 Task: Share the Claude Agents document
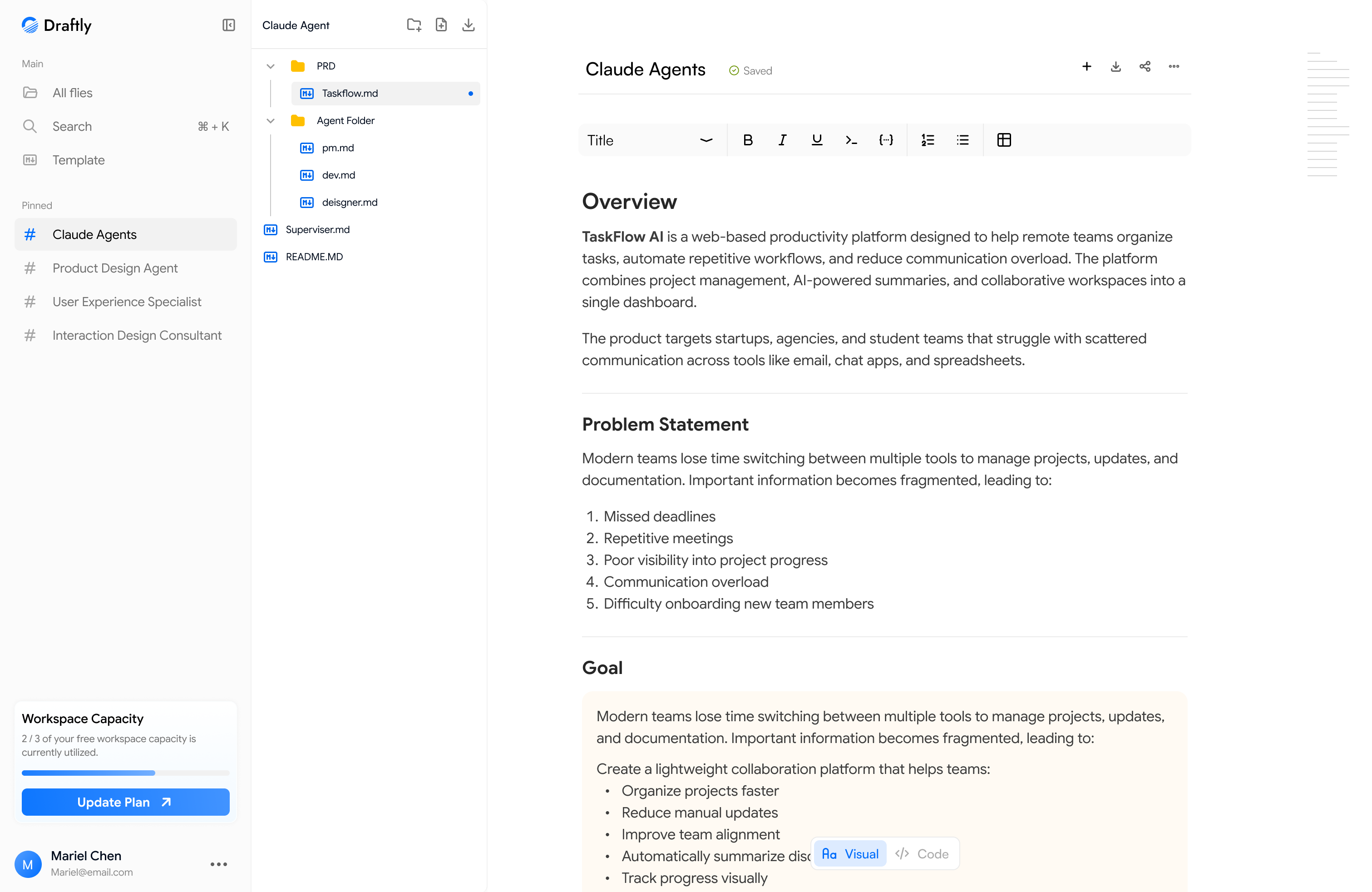1145,66
